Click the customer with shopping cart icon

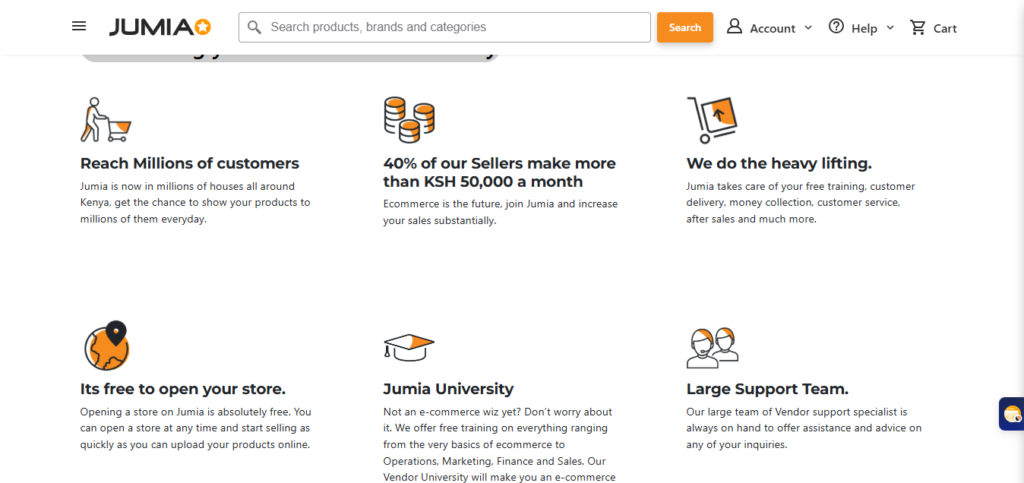coord(105,120)
